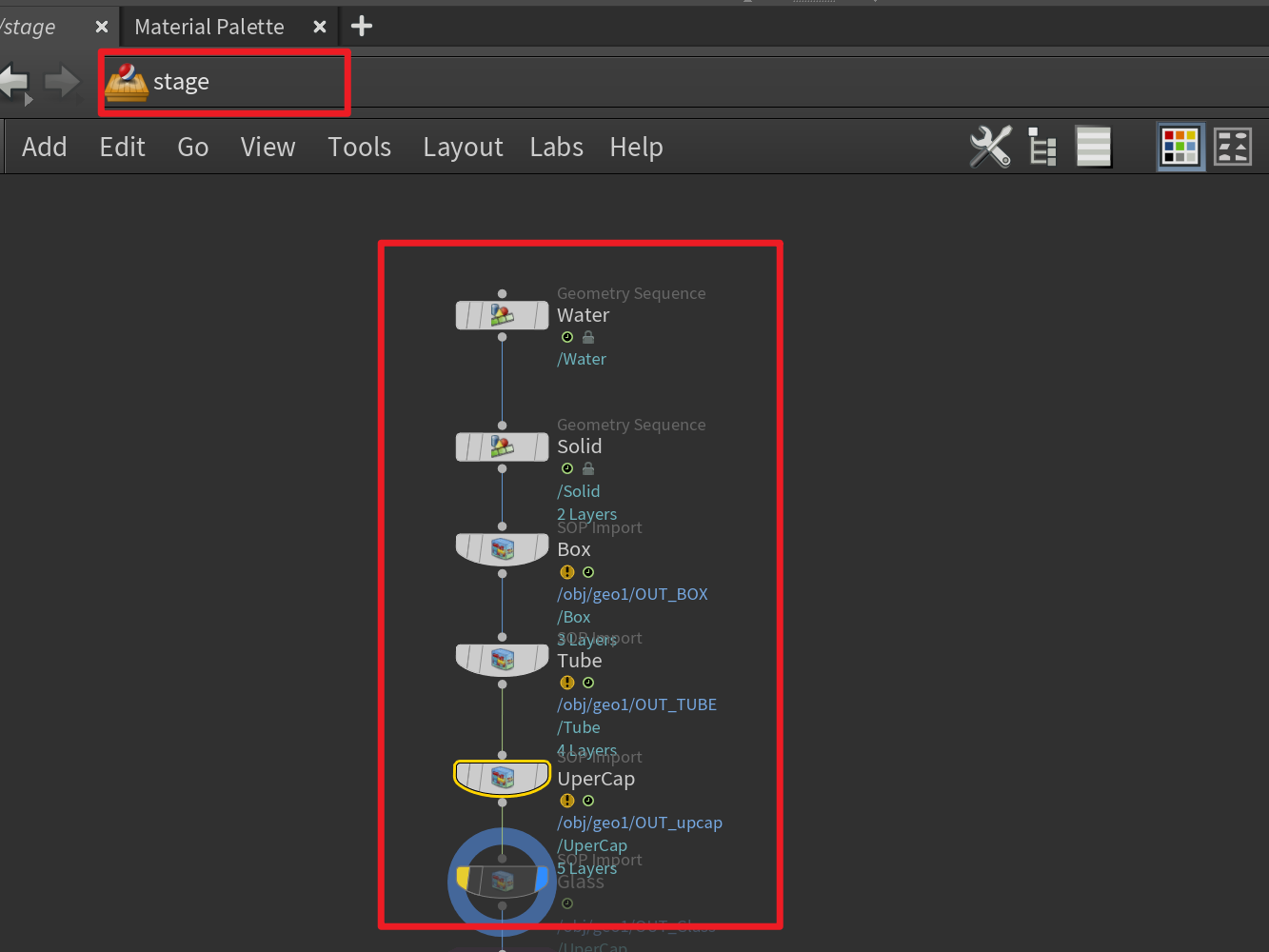Go forward in network history
This screenshot has width=1269, height=952.
(x=63, y=82)
